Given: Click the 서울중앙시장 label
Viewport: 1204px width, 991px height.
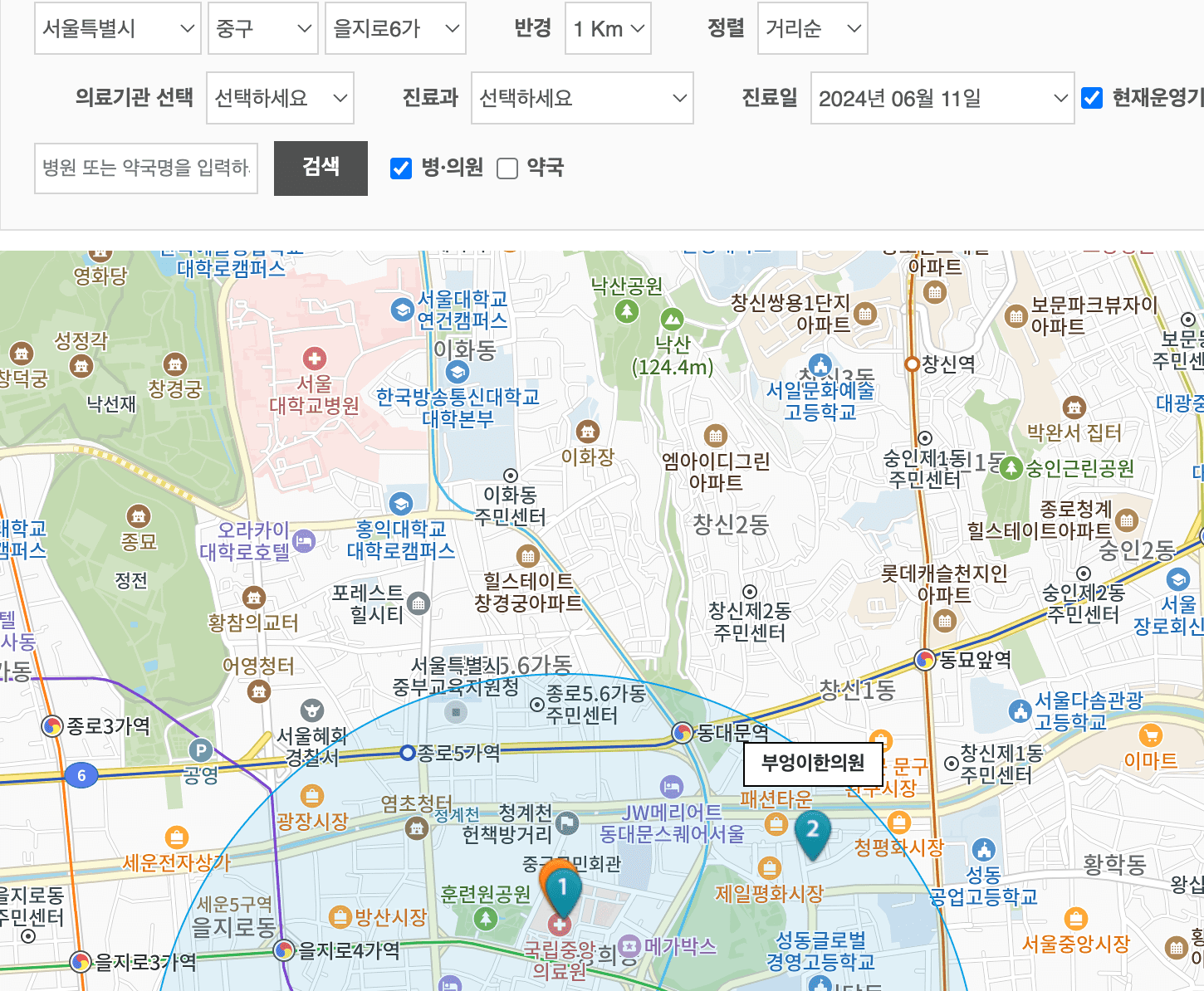Looking at the screenshot, I should click(1076, 944).
